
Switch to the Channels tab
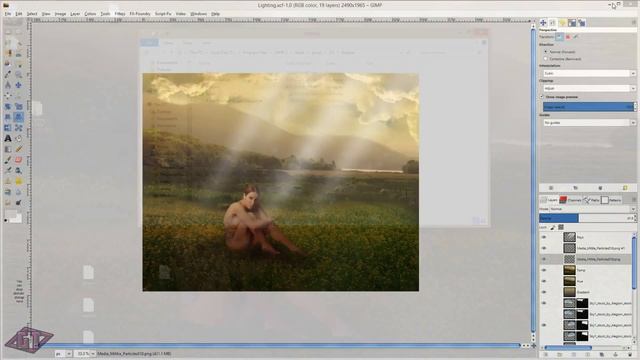[x=570, y=200]
